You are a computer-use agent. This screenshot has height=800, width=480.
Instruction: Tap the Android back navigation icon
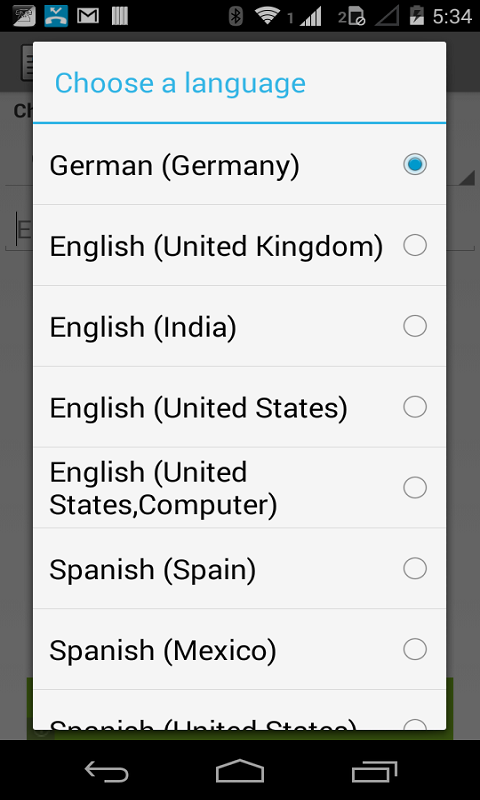106,770
